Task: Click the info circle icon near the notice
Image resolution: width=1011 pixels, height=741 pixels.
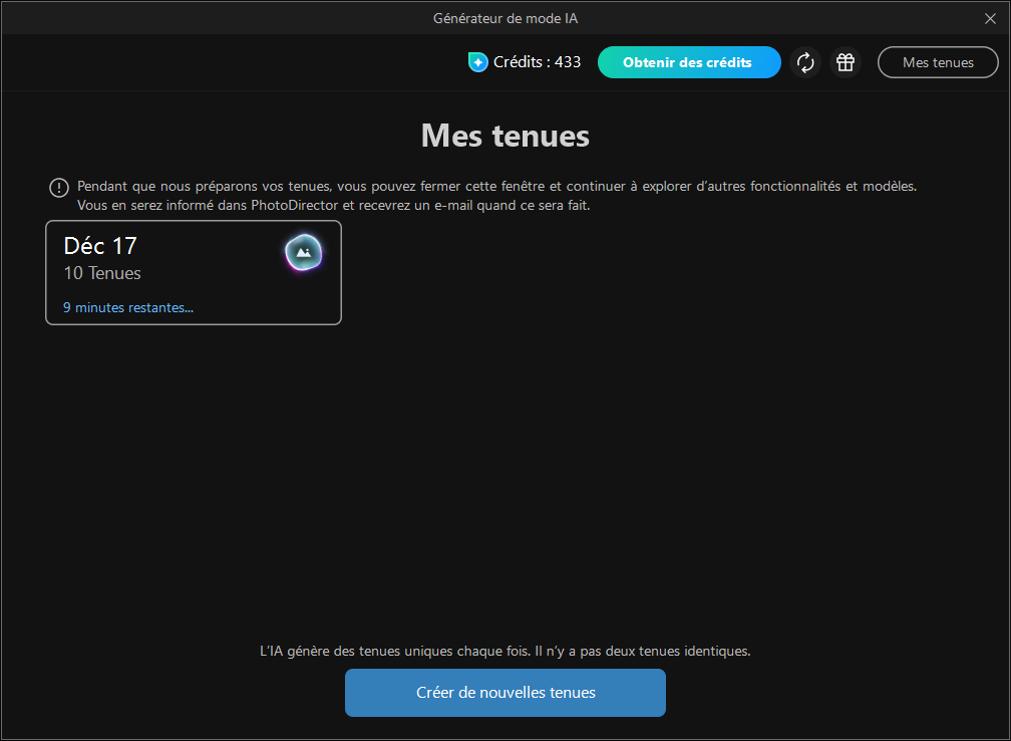Action: 58,185
